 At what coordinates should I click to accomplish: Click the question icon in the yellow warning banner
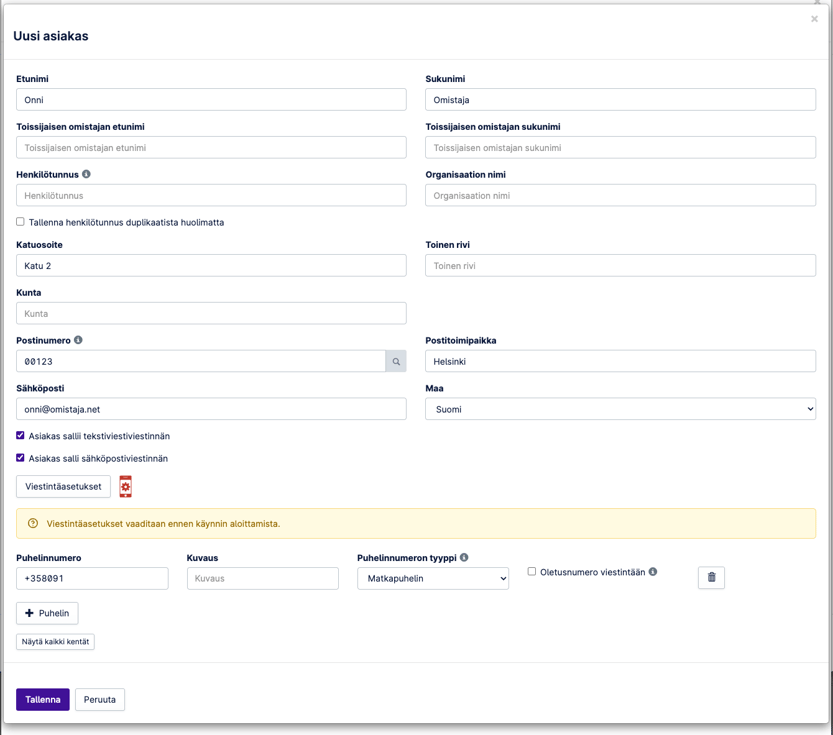tap(34, 523)
